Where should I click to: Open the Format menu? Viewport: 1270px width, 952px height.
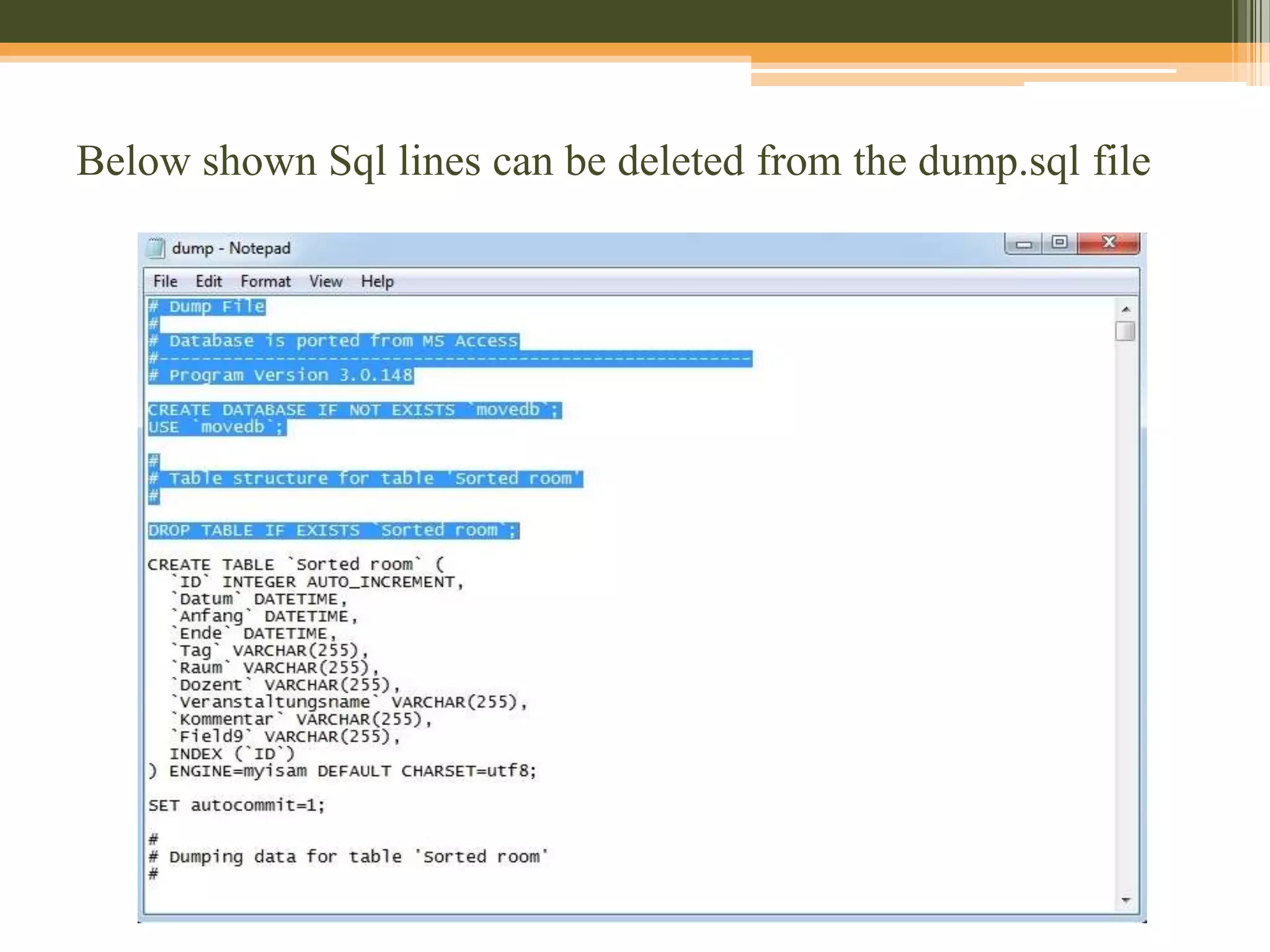pyautogui.click(x=265, y=281)
